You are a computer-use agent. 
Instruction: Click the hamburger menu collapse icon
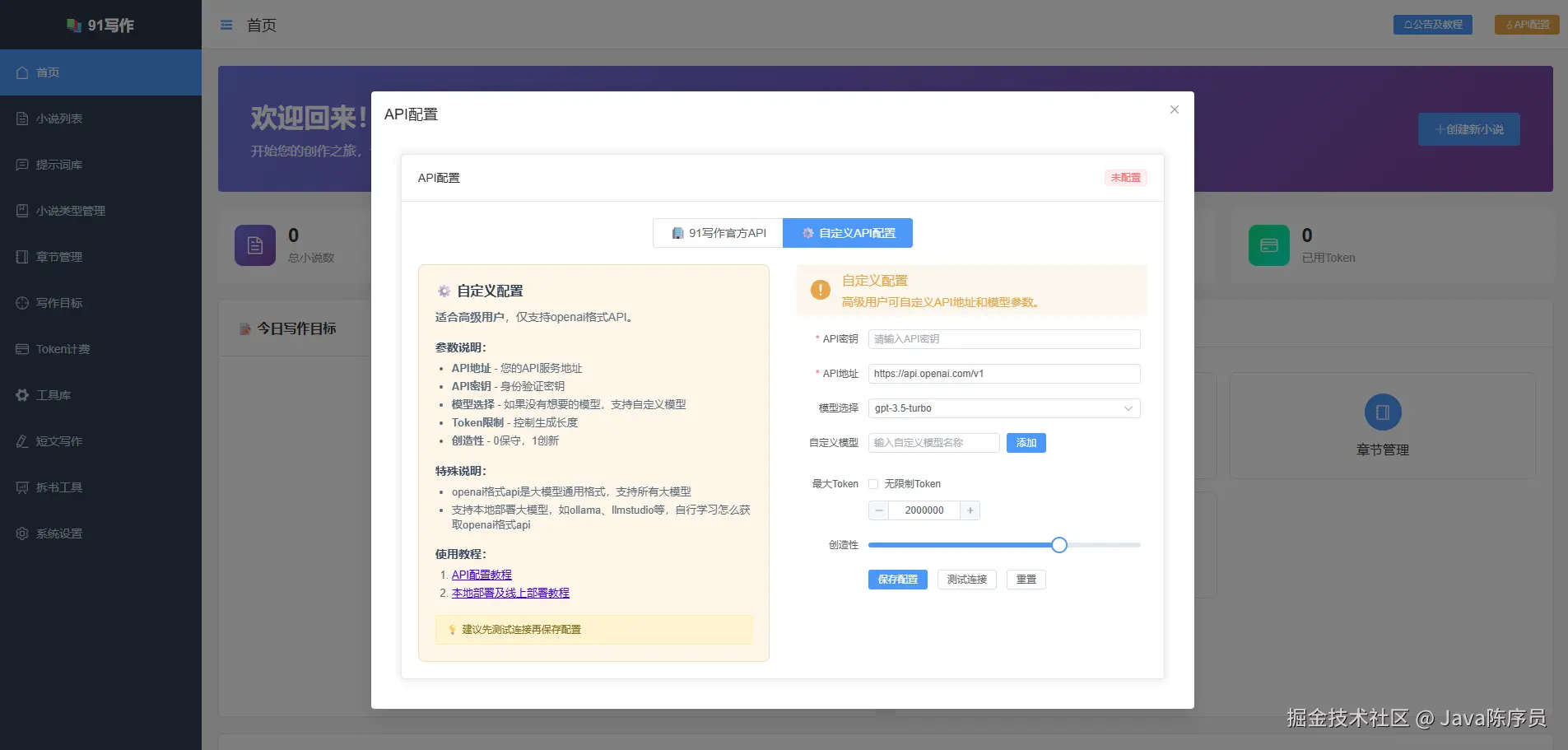tap(226, 26)
